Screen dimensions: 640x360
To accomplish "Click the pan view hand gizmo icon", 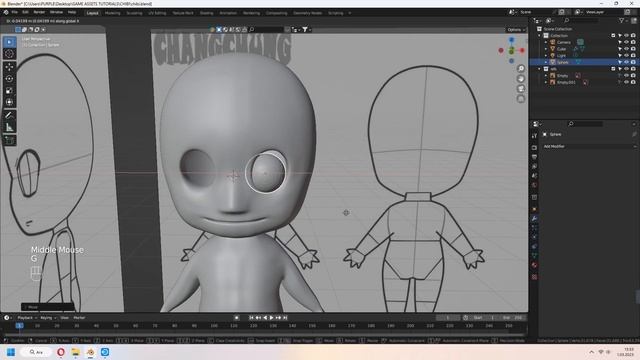I will pos(521,78).
